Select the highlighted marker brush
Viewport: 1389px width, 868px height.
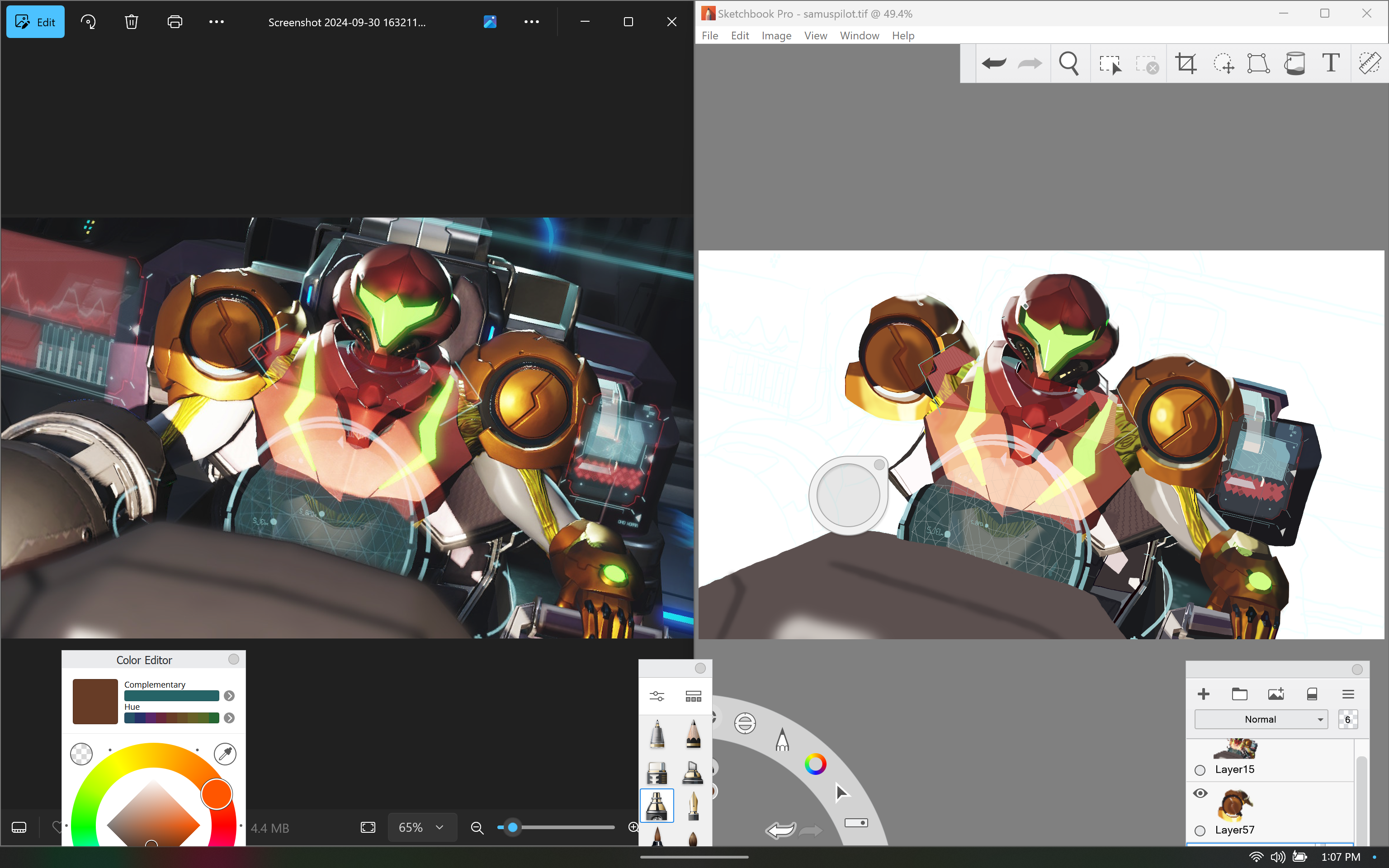tap(657, 806)
